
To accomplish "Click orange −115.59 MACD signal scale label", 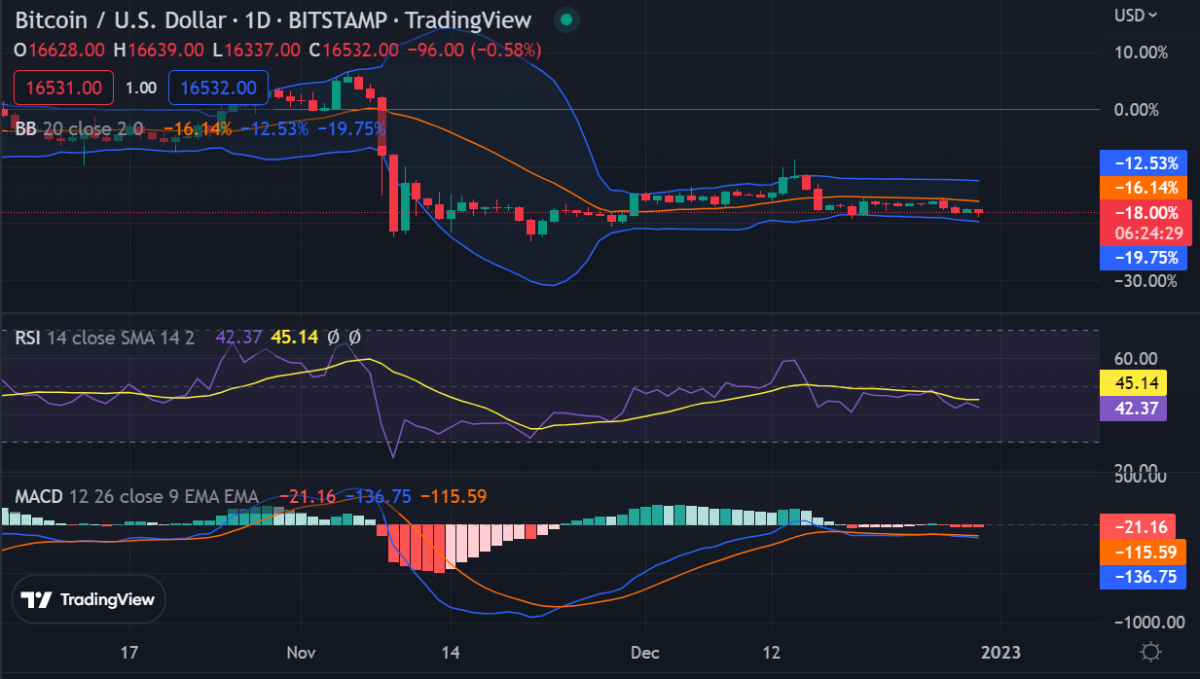I will [1145, 552].
